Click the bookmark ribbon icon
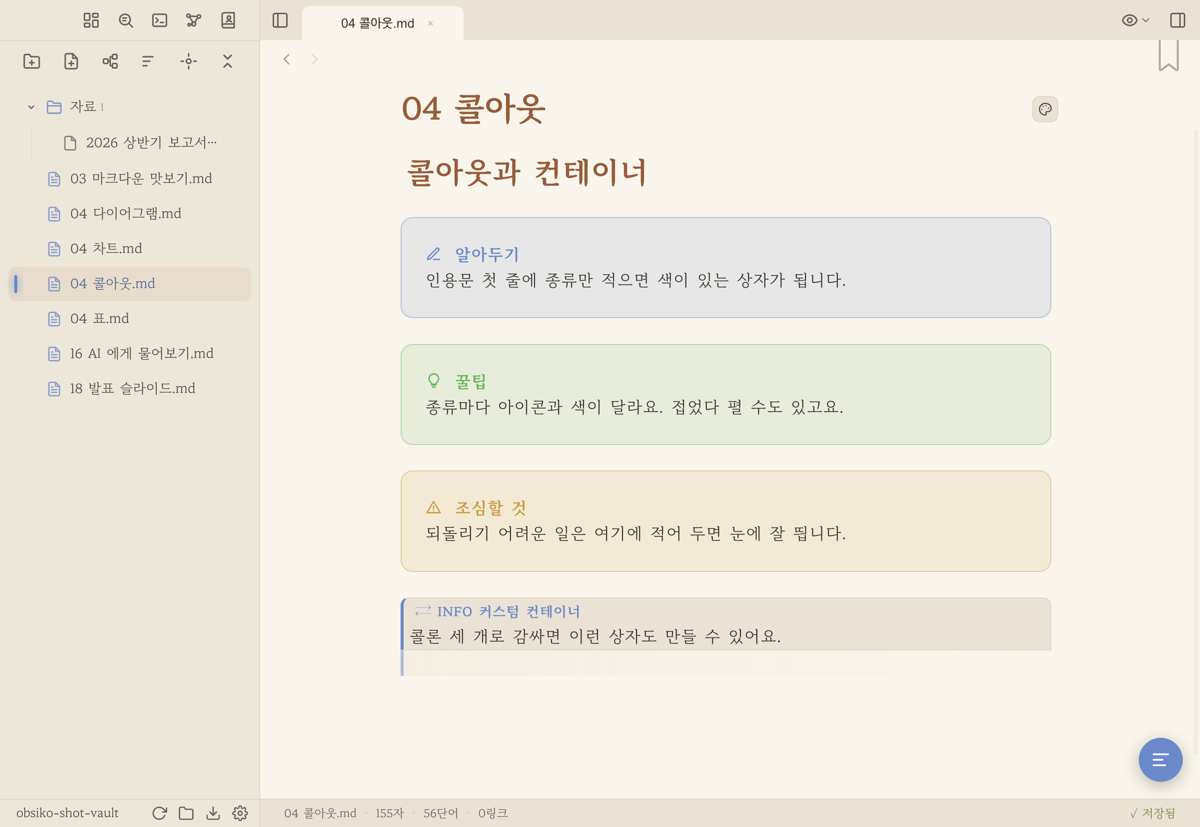 tap(1168, 56)
